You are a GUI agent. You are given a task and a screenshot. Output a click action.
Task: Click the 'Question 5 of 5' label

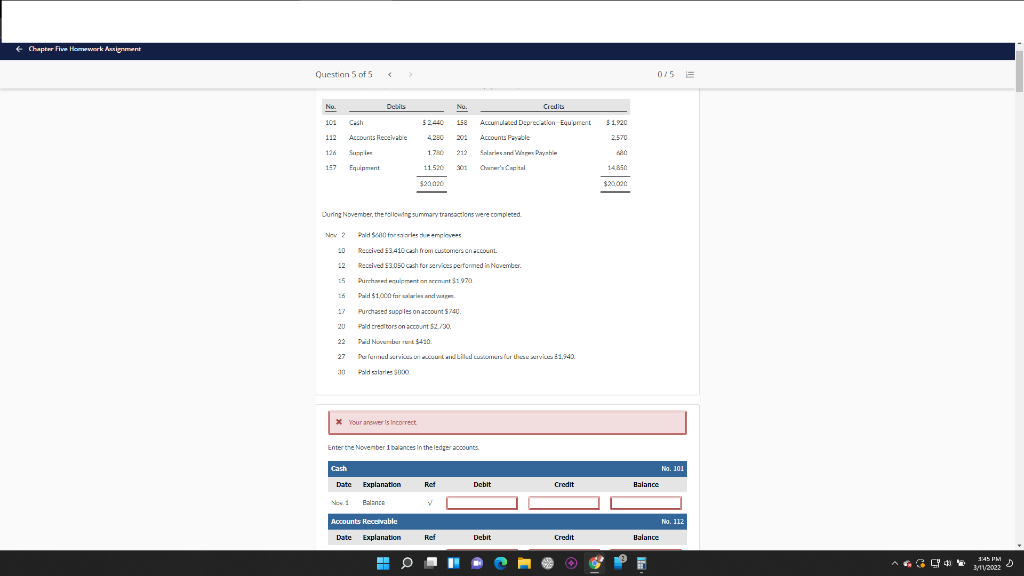tap(344, 74)
